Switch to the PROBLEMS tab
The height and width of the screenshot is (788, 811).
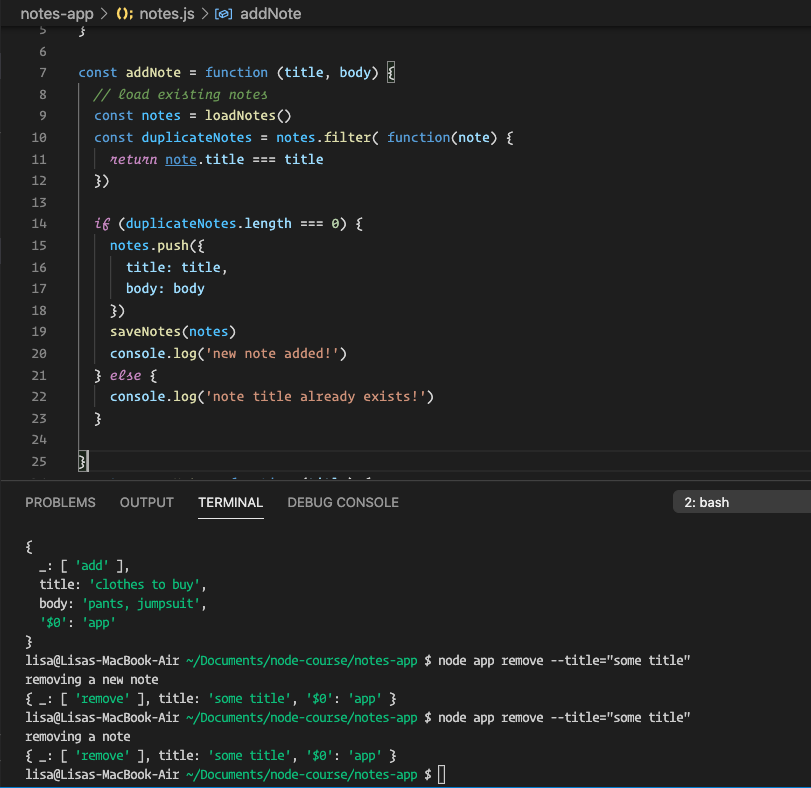(60, 502)
